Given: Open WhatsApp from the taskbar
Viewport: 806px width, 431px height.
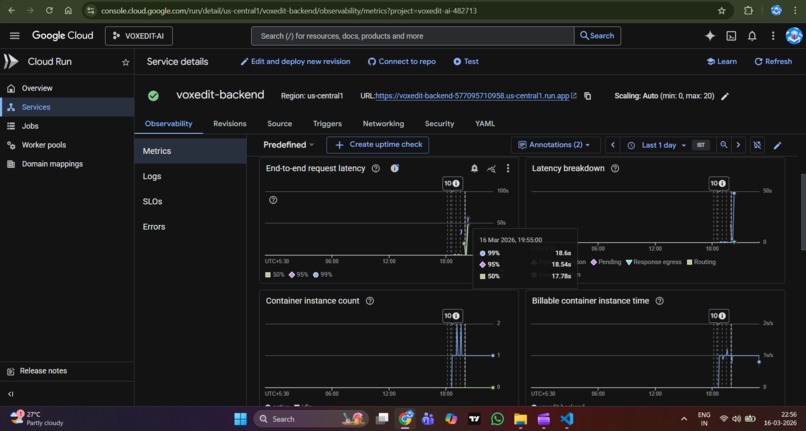Looking at the screenshot, I should point(497,419).
